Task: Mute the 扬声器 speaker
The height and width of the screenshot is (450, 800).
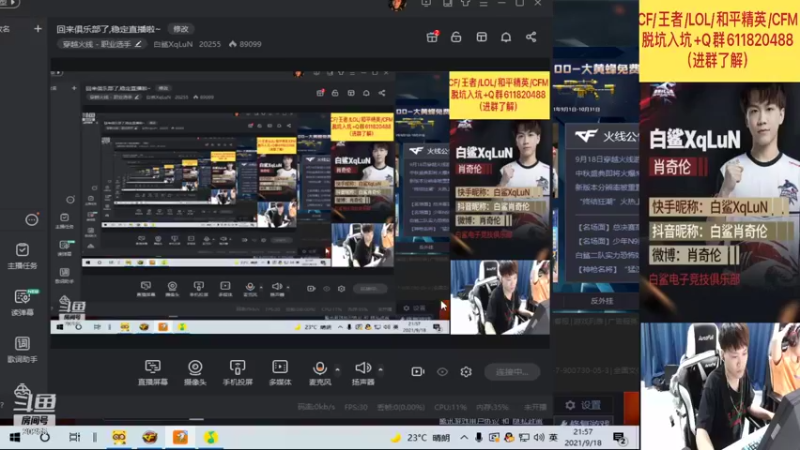Action: (363, 372)
